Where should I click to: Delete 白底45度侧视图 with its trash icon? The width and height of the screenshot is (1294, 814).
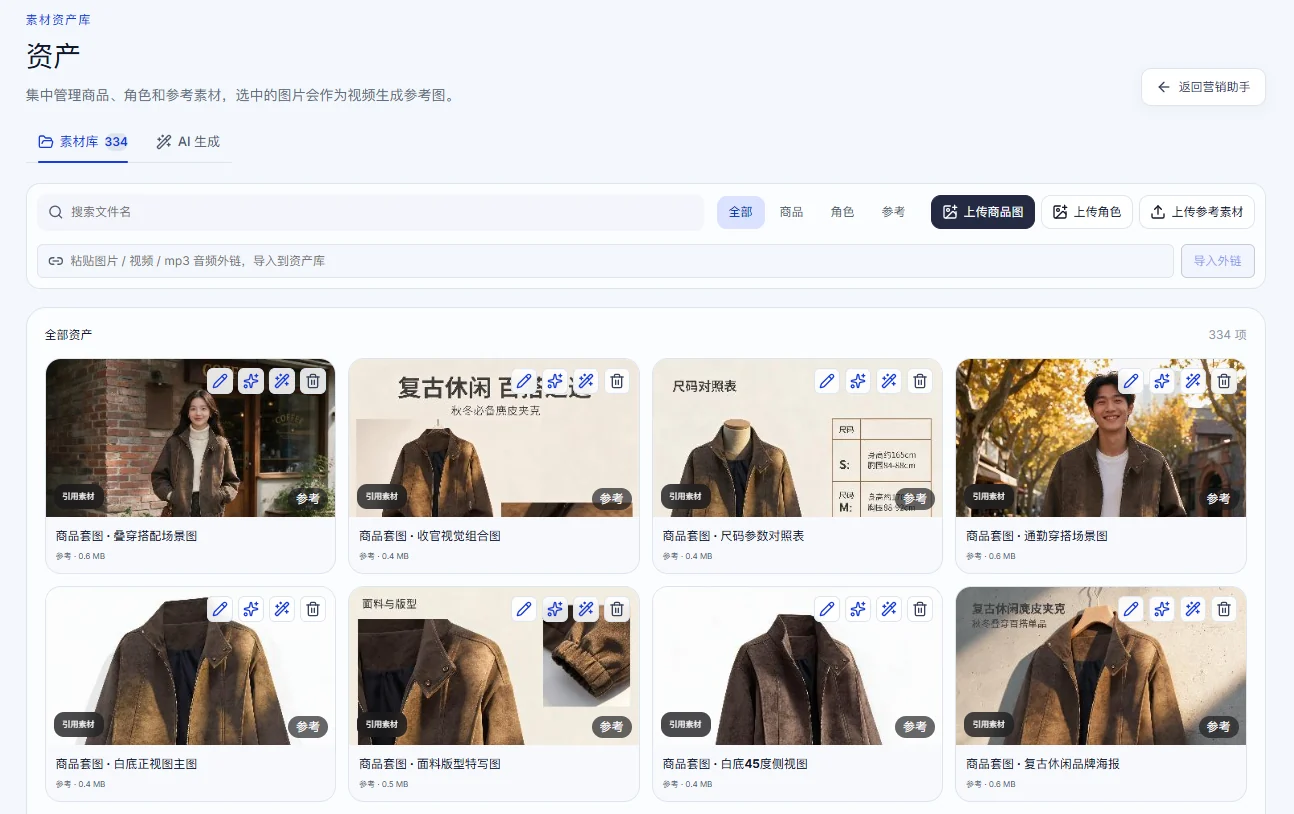[920, 609]
